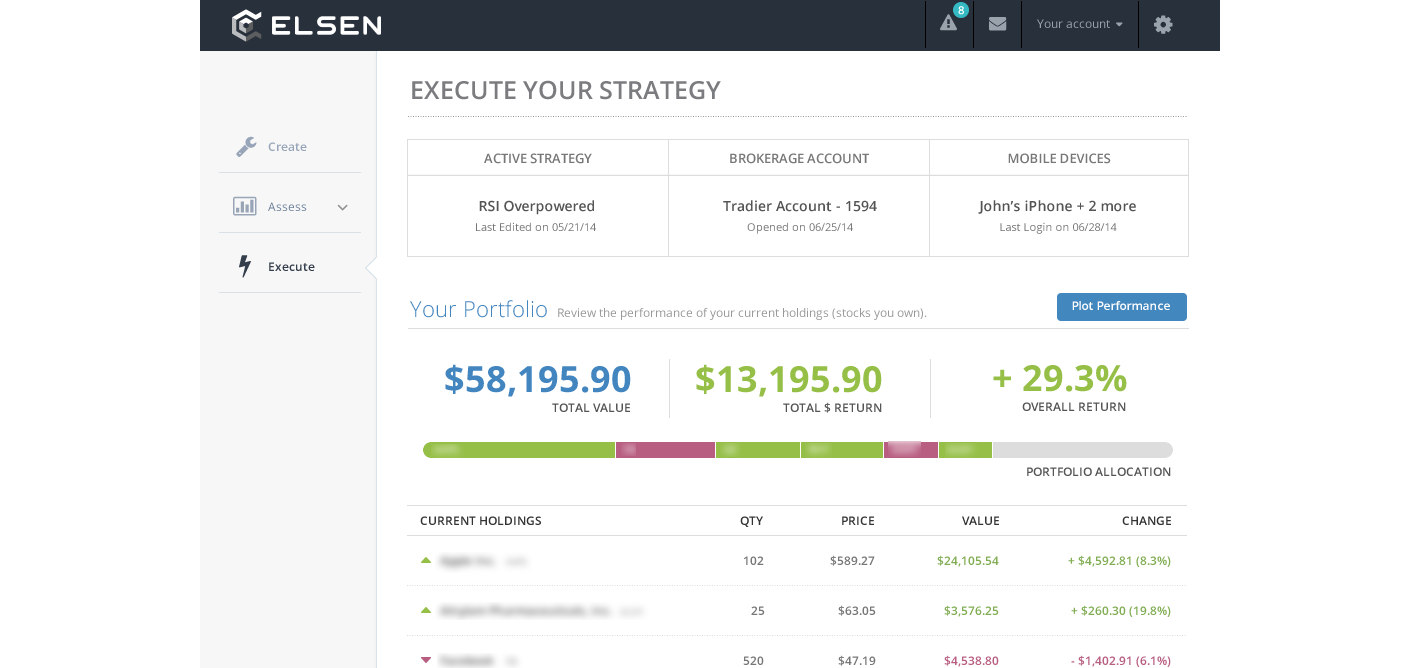This screenshot has height=668, width=1420.
Task: Click the Execute lightning bolt icon
Action: tap(245, 266)
